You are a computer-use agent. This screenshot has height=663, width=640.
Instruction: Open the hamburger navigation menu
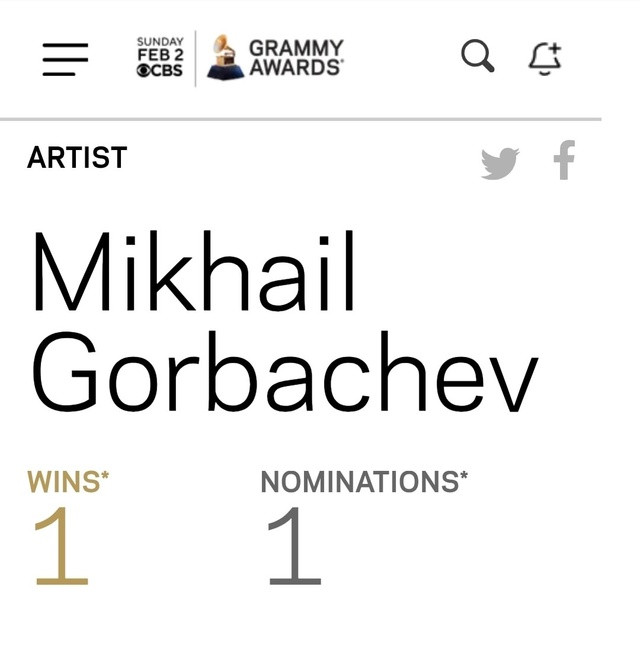coord(65,58)
